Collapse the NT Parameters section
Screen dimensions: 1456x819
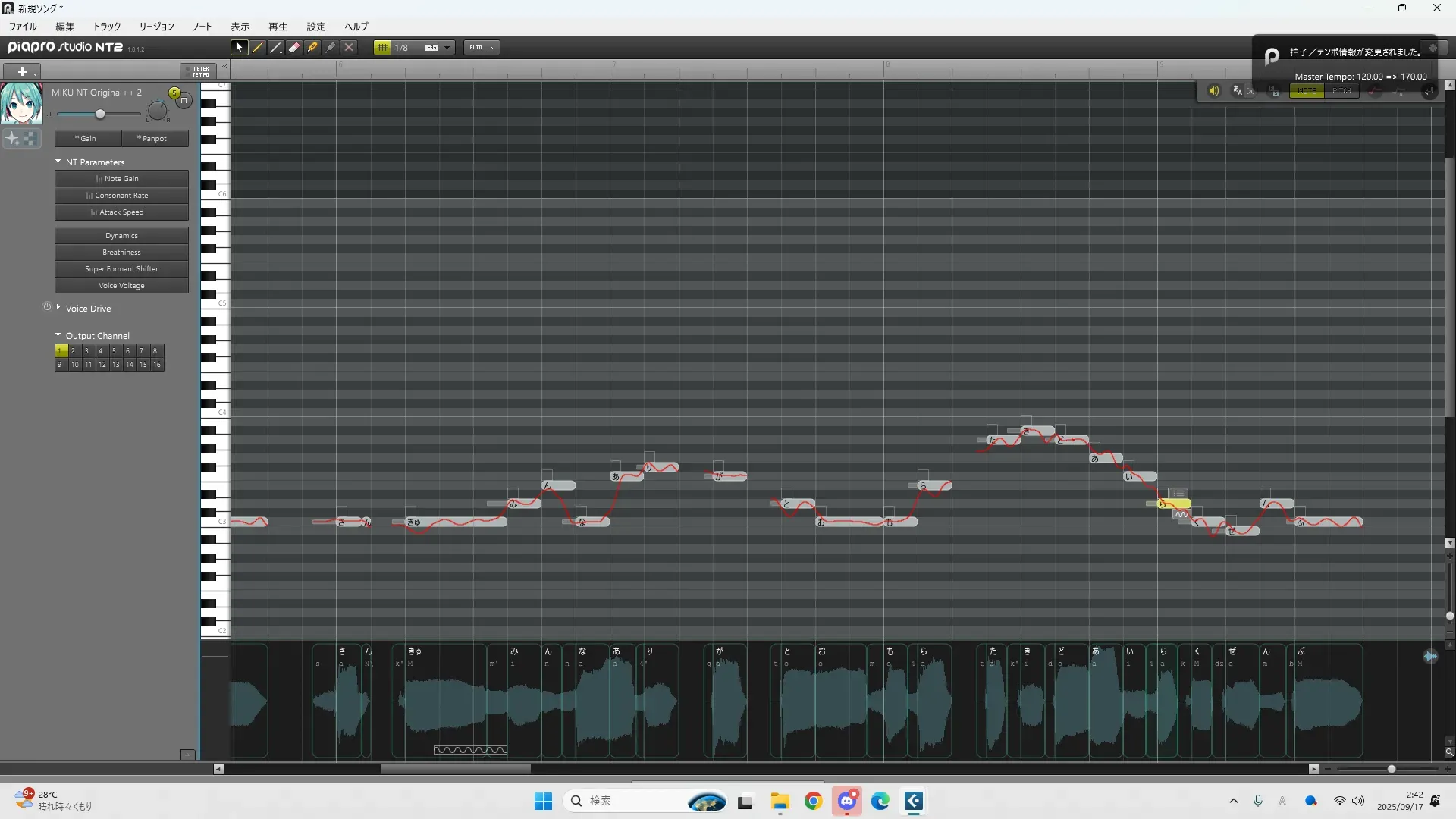pos(58,162)
